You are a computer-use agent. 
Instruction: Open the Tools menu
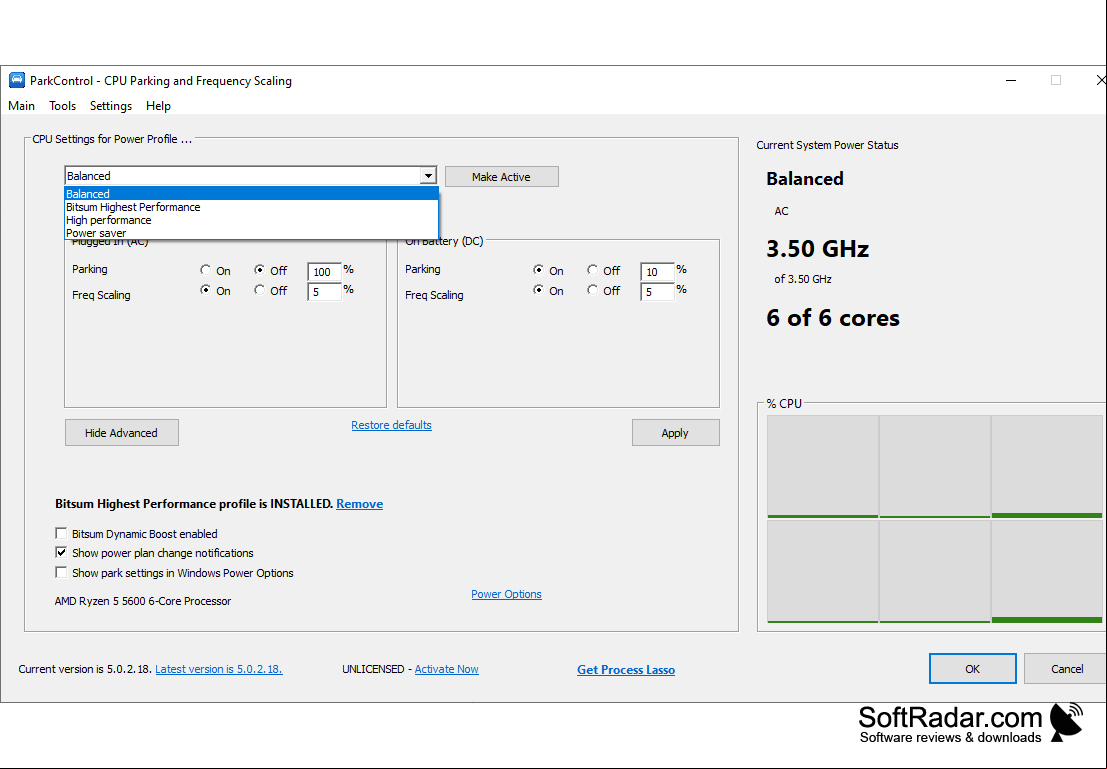(x=62, y=106)
